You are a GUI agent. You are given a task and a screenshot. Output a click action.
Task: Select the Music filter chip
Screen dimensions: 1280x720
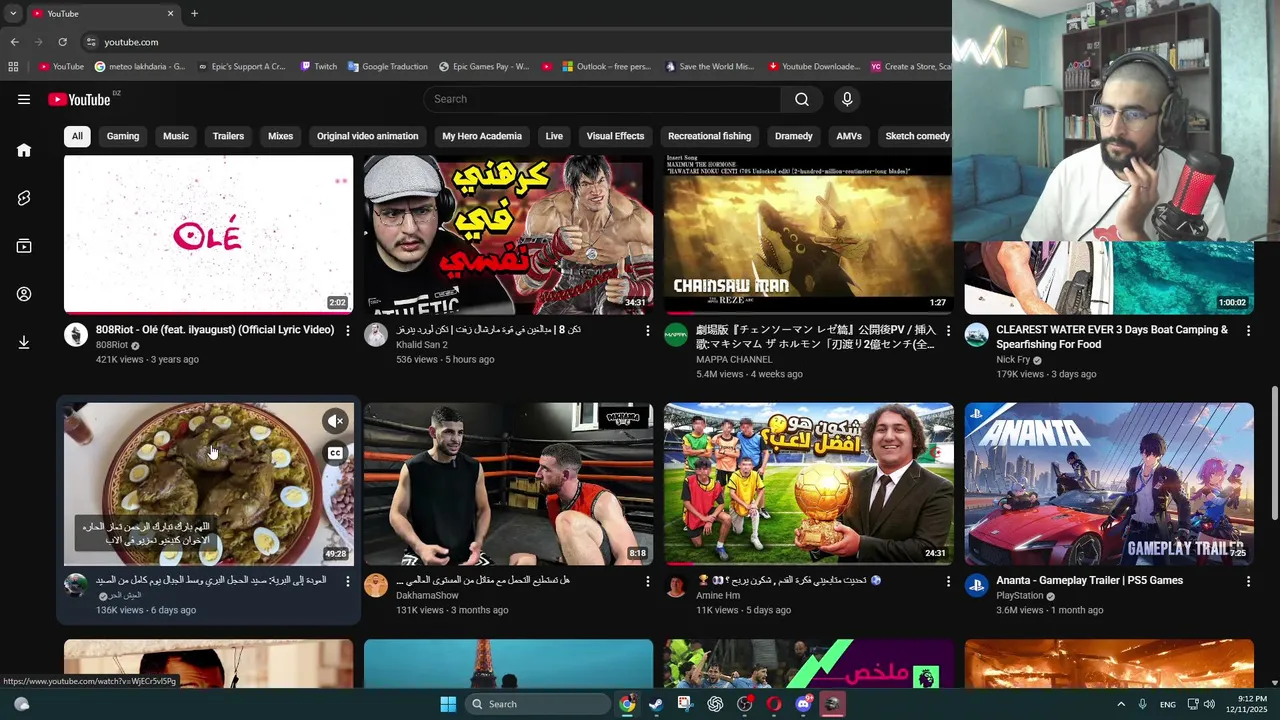click(x=176, y=136)
